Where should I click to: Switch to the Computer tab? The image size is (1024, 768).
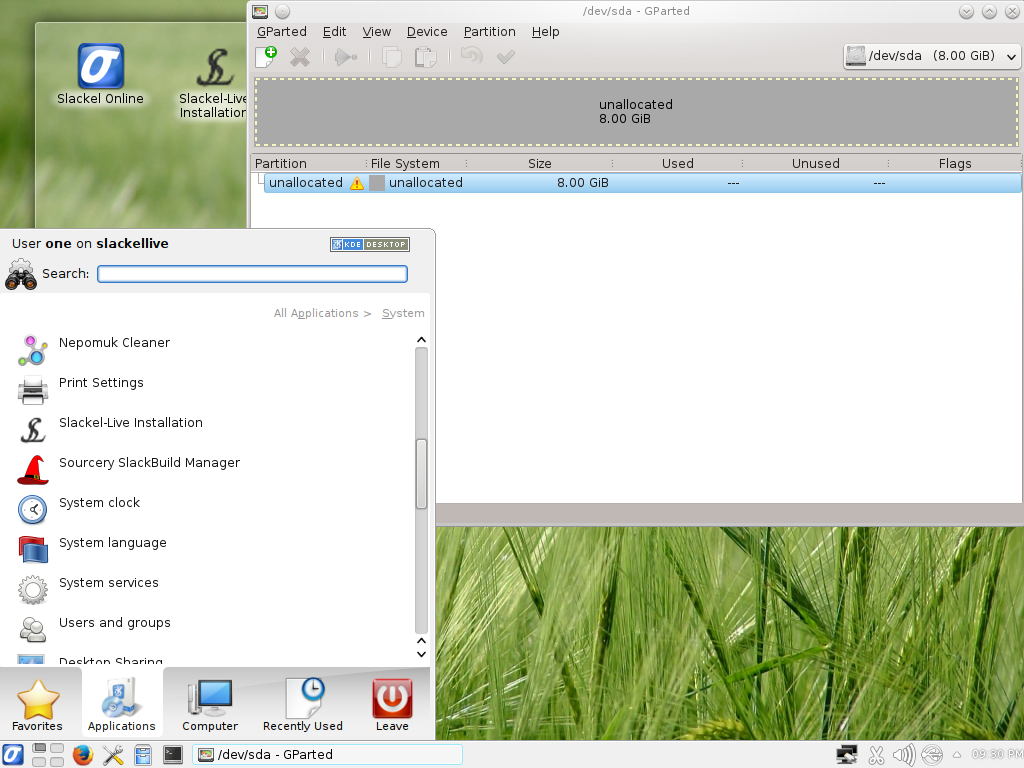point(210,705)
